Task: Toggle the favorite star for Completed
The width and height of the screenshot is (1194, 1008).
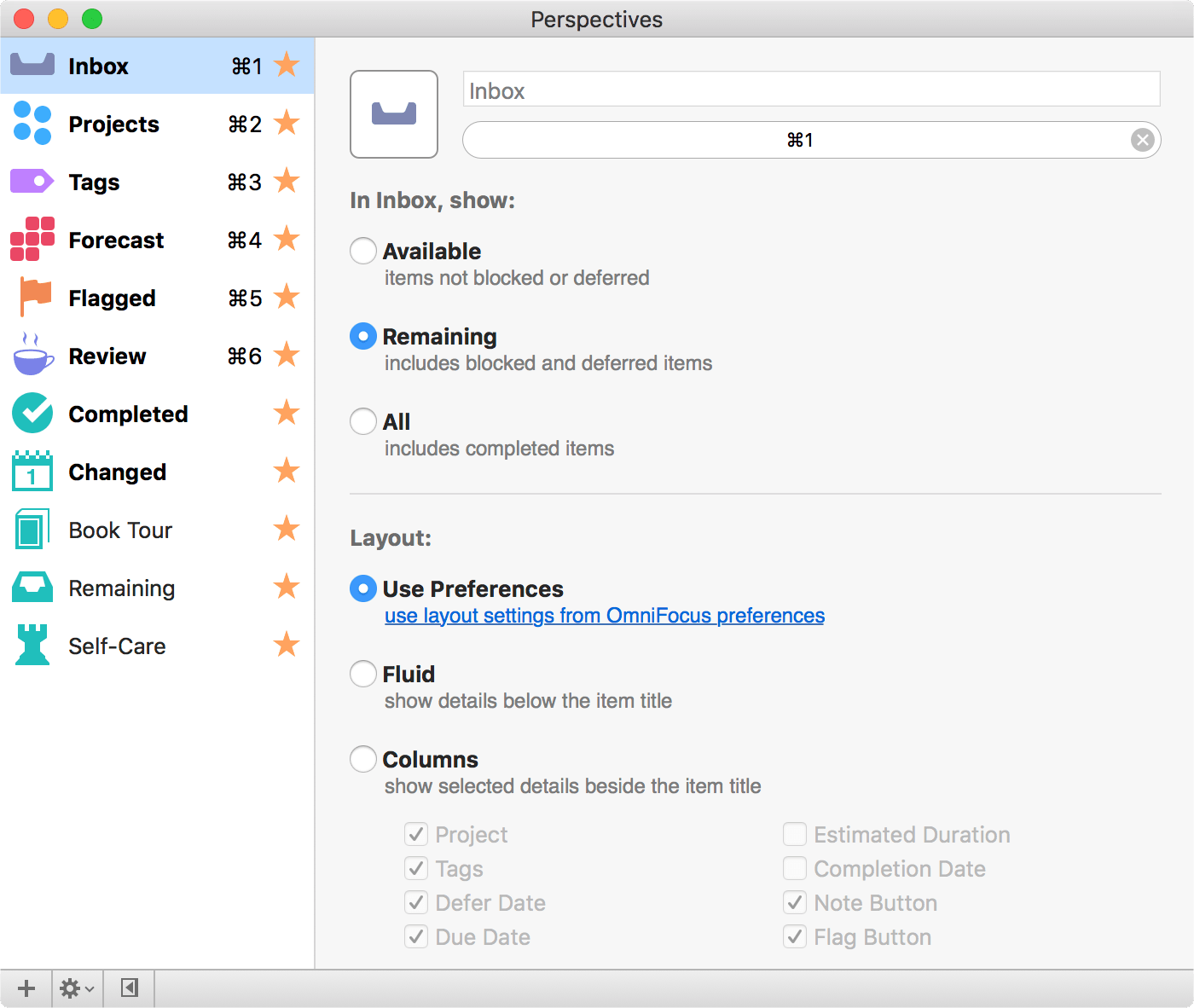Action: coord(287,413)
